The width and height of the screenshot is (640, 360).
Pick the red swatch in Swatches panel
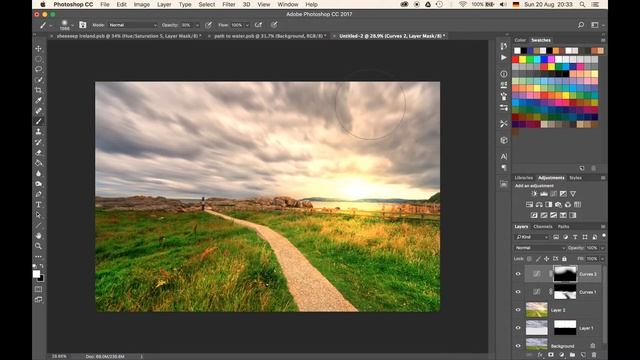pyautogui.click(x=516, y=60)
